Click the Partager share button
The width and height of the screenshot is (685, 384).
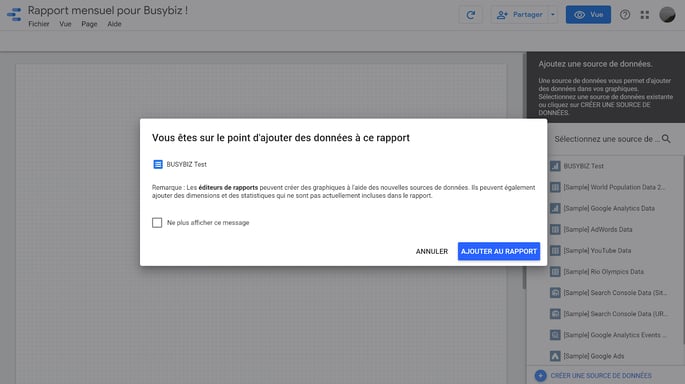click(519, 15)
